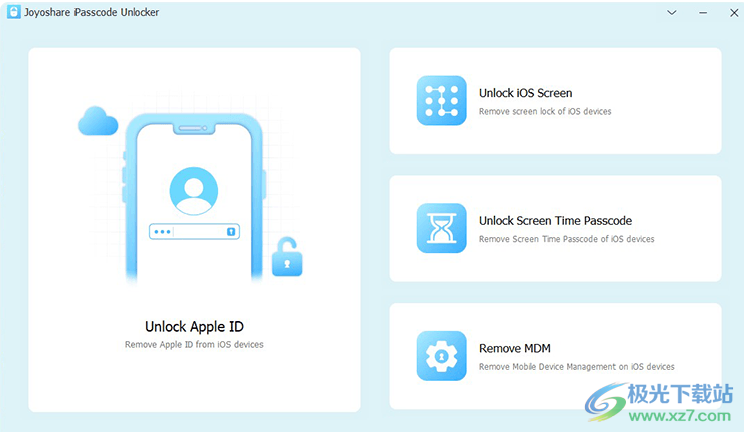Image resolution: width=744 pixels, height=432 pixels.
Task: Open the Unlock iOS Screen option
Action: click(x=555, y=101)
